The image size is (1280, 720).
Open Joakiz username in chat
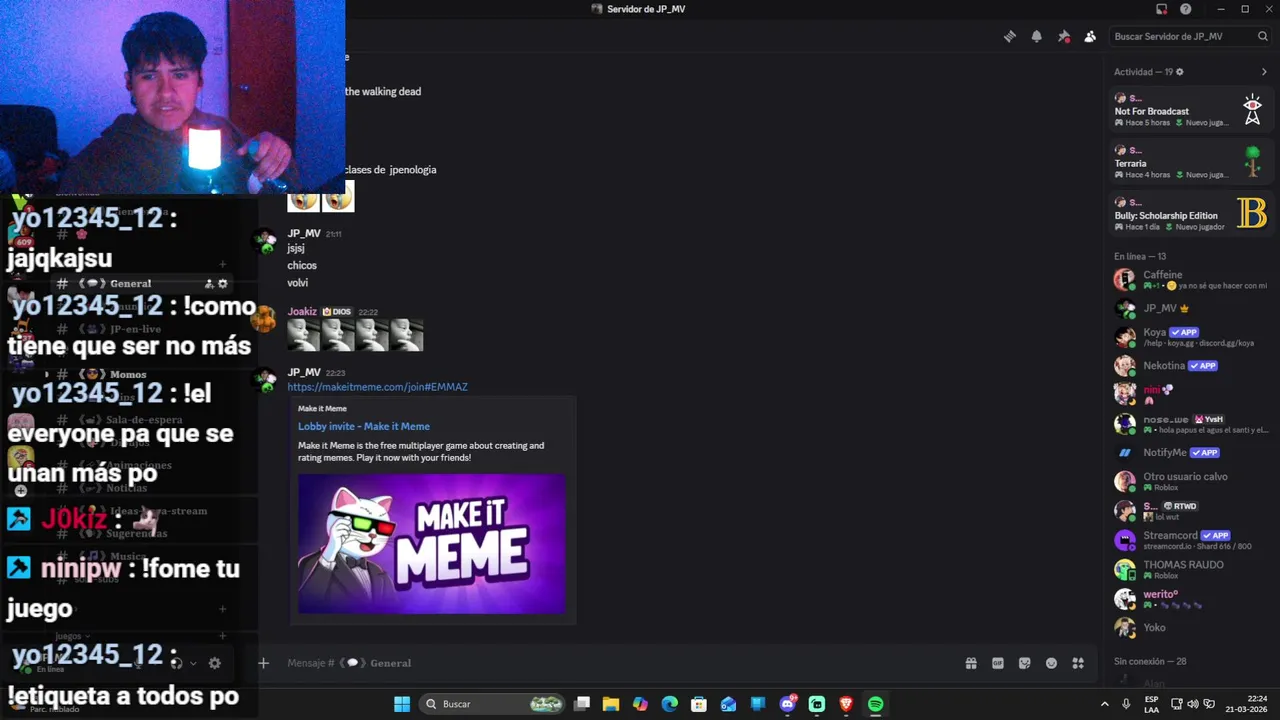pyautogui.click(x=302, y=311)
